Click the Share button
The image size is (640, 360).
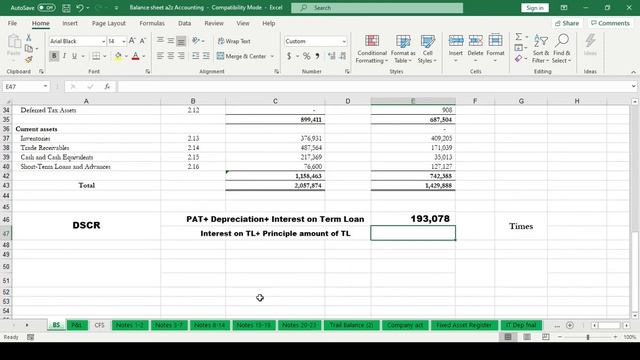point(567,23)
